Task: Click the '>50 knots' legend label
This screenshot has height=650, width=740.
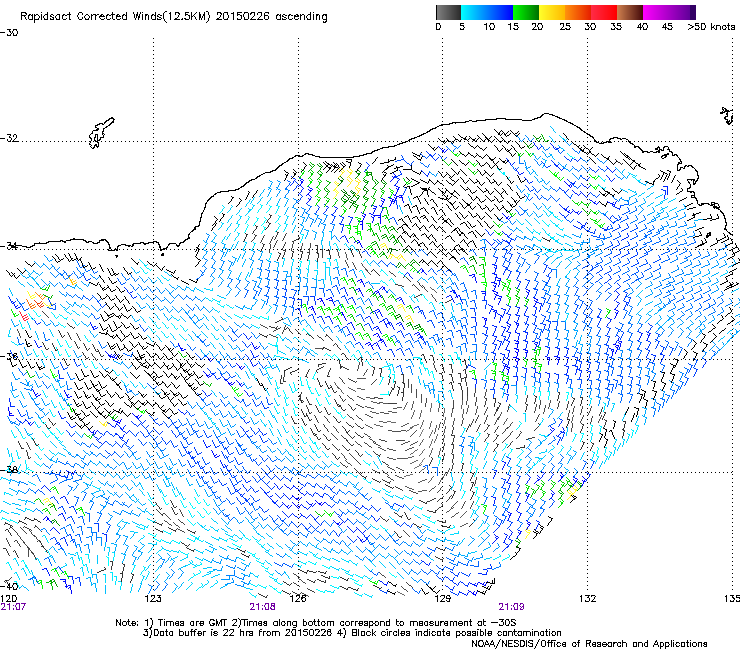Action: pos(711,27)
